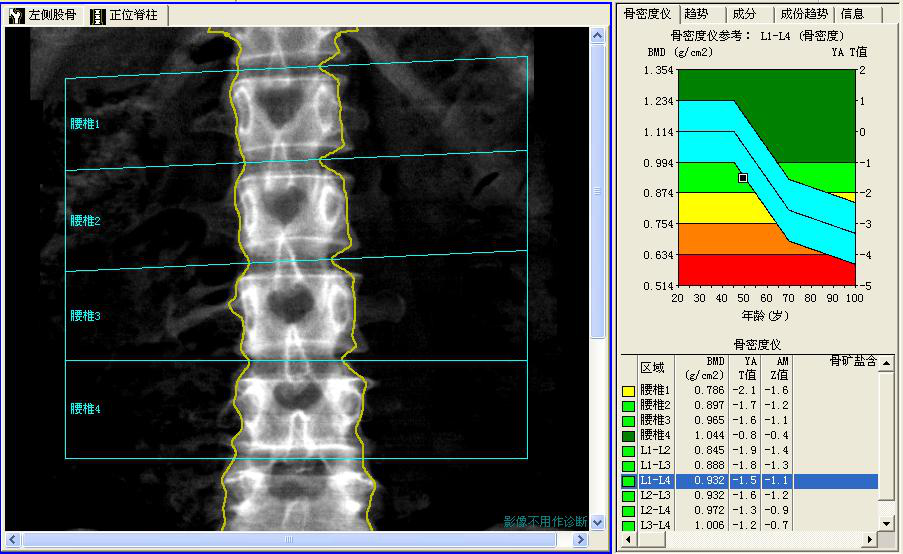
Task: Switch to the 正位脊柱 tab
Action: [124, 15]
